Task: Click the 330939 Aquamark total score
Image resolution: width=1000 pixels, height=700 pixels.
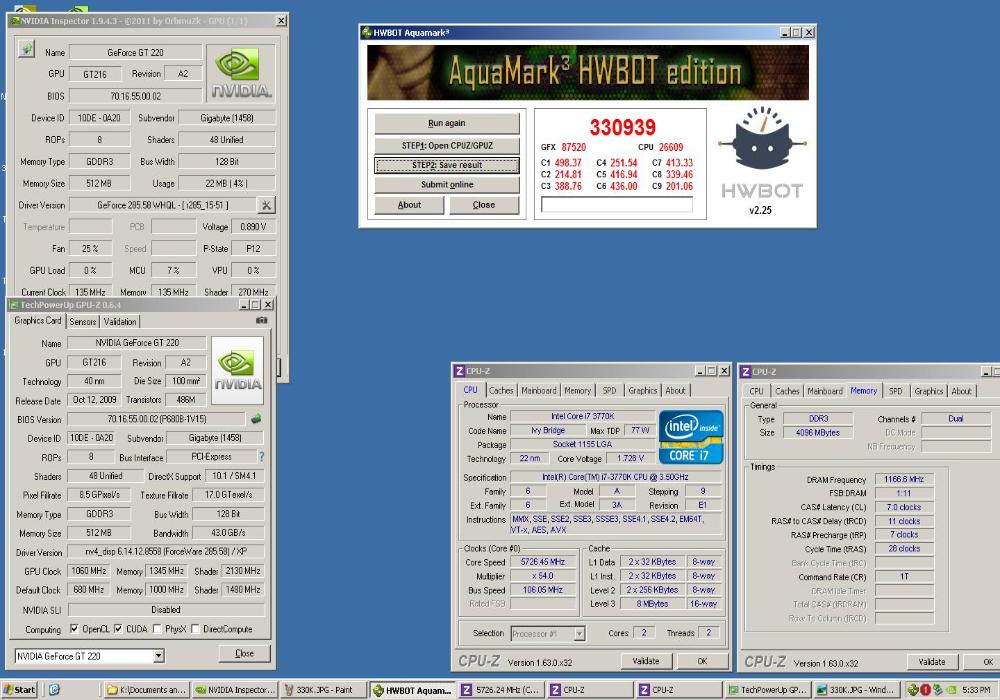Action: pyautogui.click(x=622, y=127)
